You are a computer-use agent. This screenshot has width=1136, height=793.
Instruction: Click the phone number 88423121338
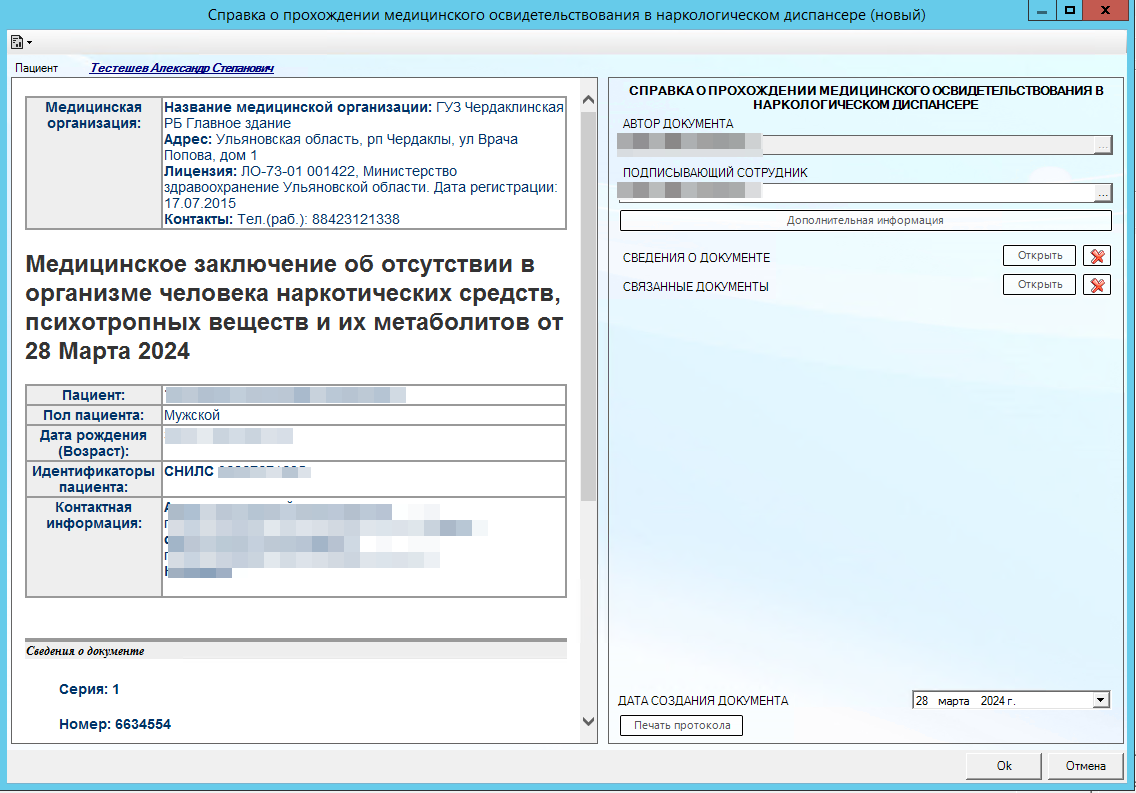coord(356,219)
